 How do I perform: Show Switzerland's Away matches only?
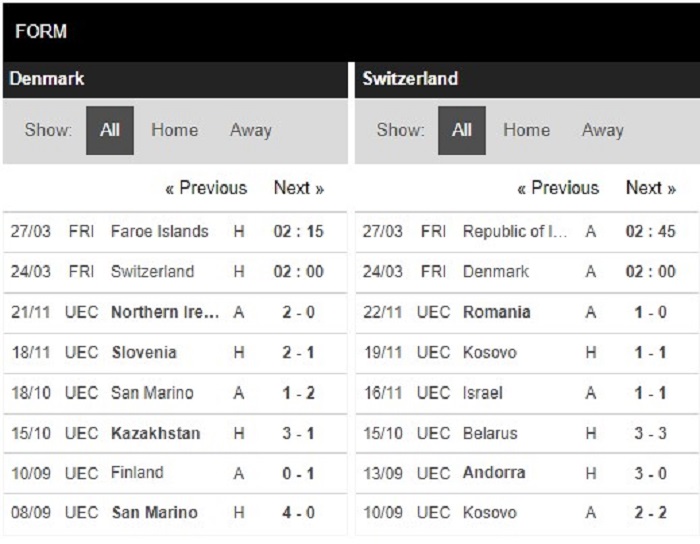point(603,130)
